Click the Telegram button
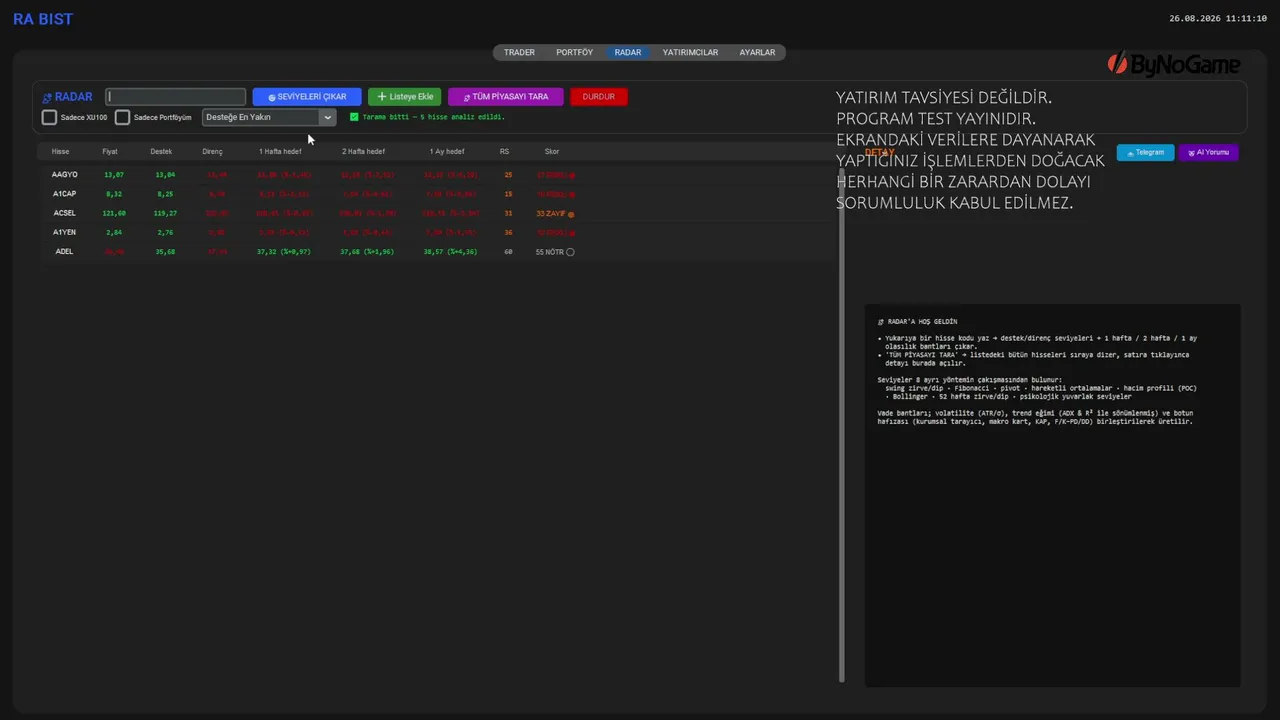 (1145, 153)
